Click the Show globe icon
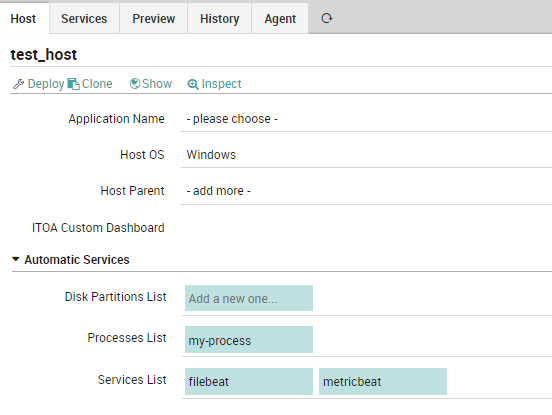Image resolution: width=552 pixels, height=415 pixels. pyautogui.click(x=135, y=83)
